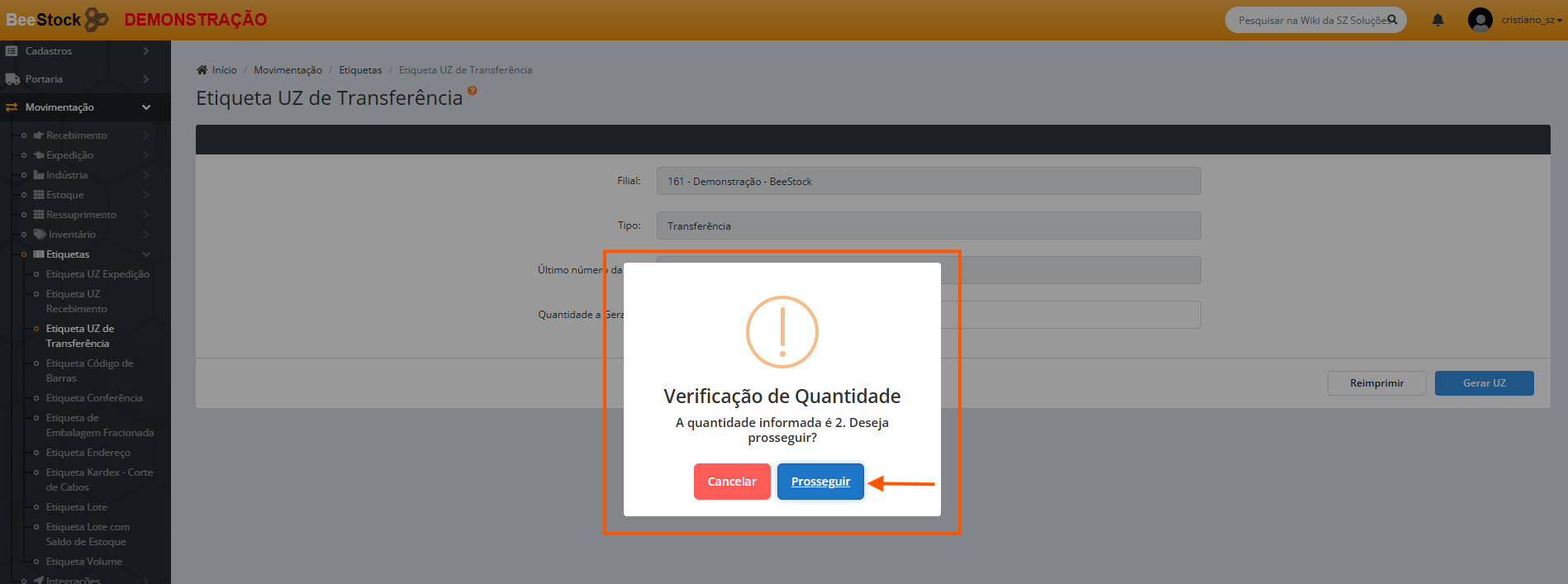Click the Wiki search input field
Image resolution: width=1568 pixels, height=584 pixels.
click(x=1309, y=20)
